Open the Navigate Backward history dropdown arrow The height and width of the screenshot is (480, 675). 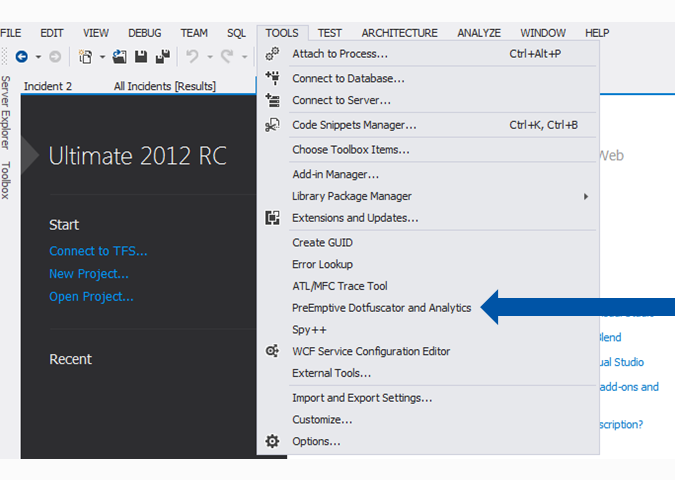click(x=38, y=57)
